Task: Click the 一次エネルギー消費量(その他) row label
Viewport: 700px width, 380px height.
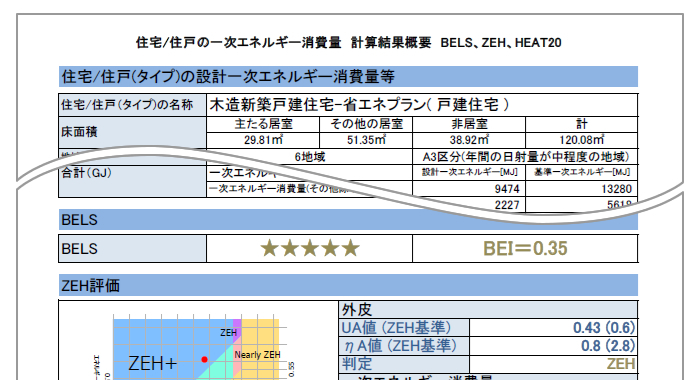Action: pyautogui.click(x=279, y=188)
